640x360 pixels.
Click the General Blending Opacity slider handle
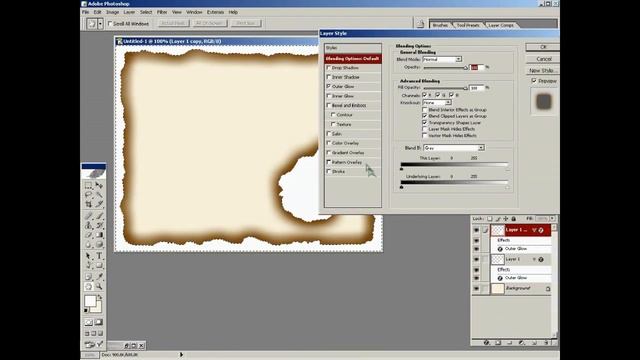pos(466,68)
